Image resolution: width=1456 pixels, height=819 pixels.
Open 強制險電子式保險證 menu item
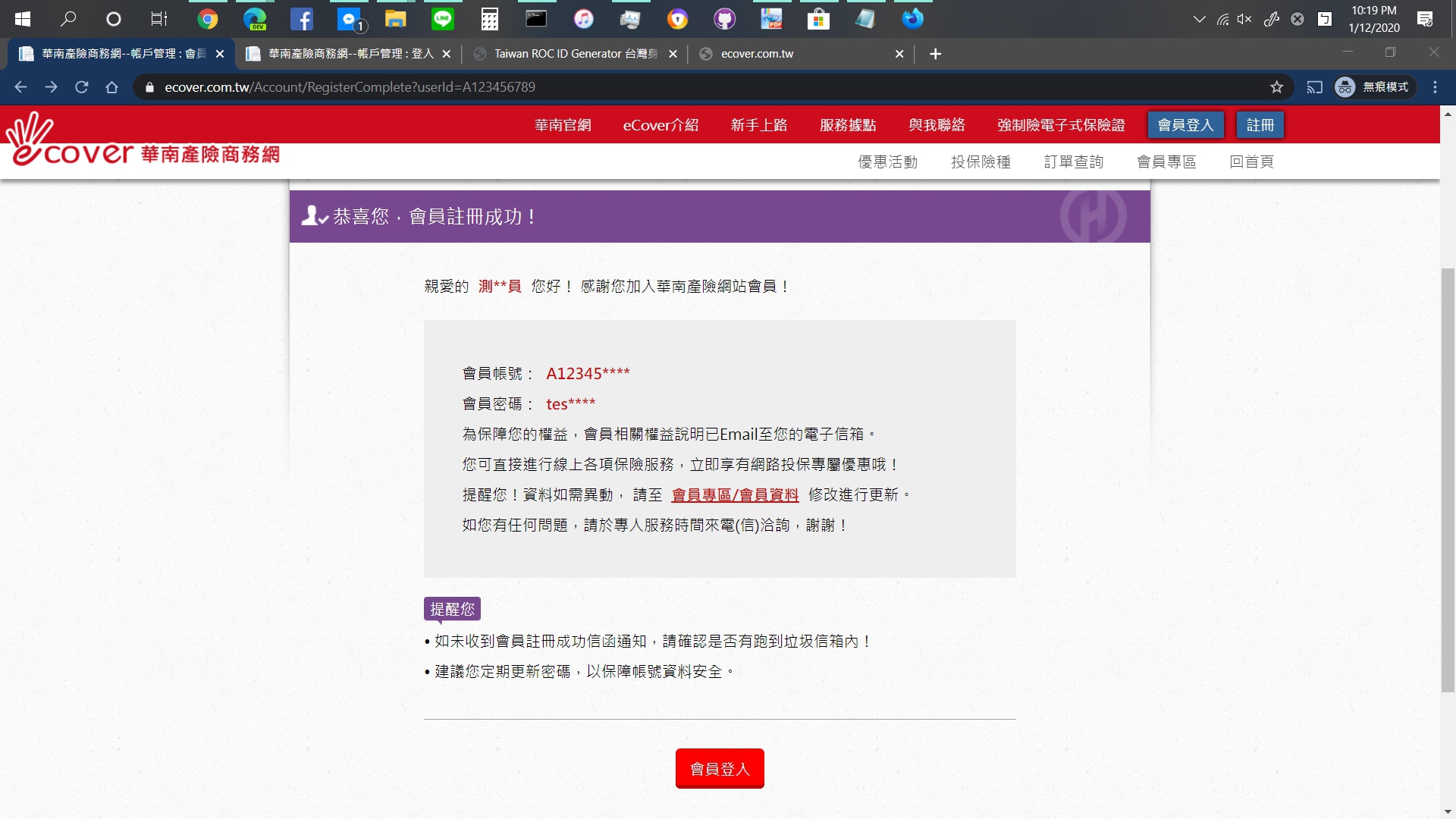(1061, 125)
